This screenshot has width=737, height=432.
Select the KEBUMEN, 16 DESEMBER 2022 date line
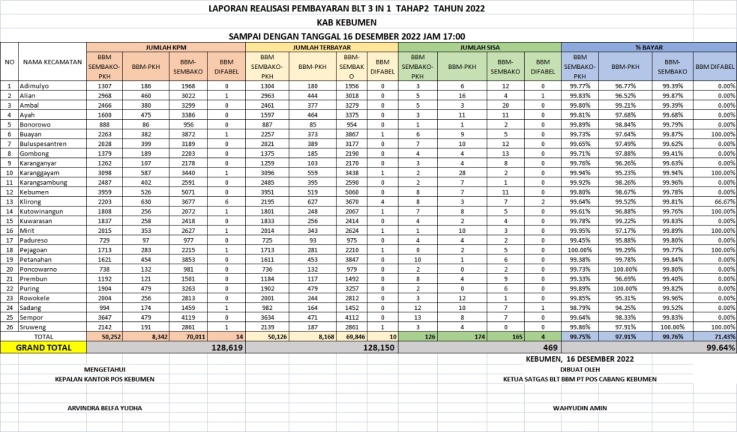(x=580, y=359)
